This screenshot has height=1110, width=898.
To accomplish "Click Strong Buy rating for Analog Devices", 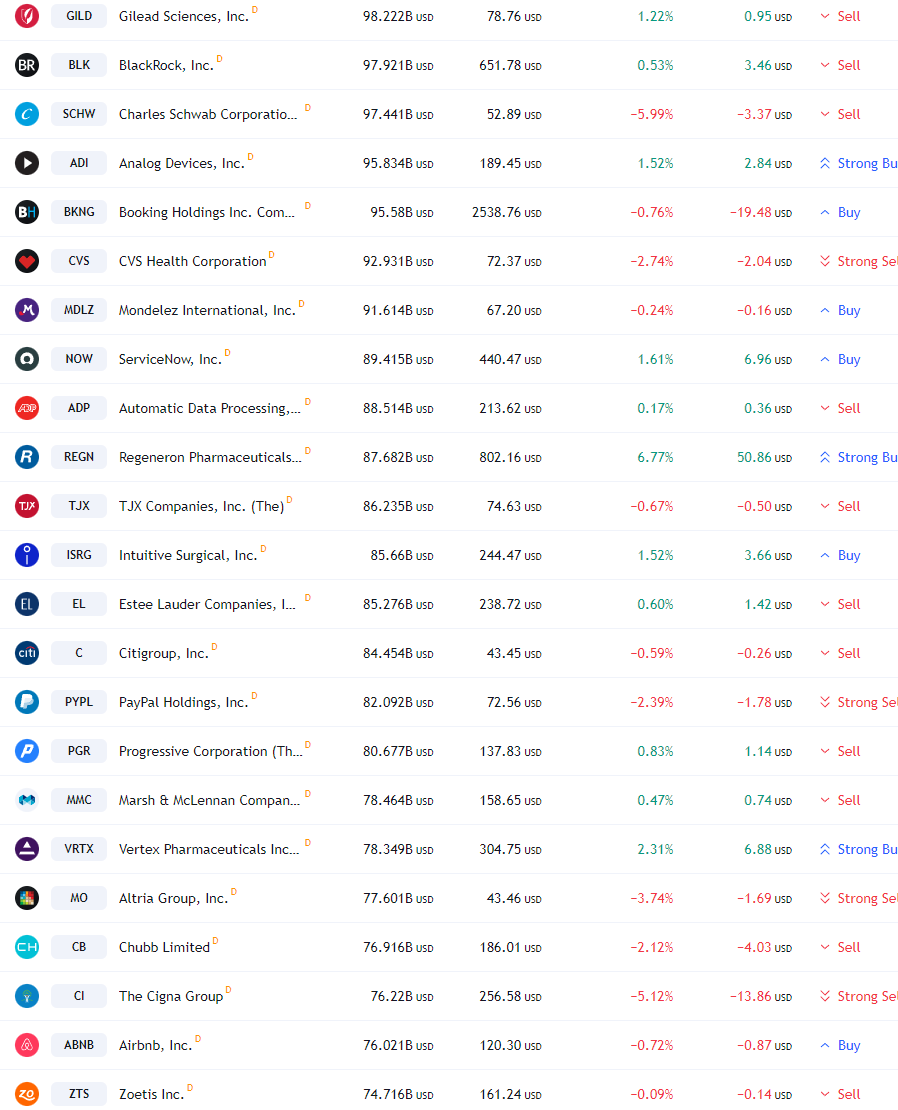I will [x=858, y=164].
